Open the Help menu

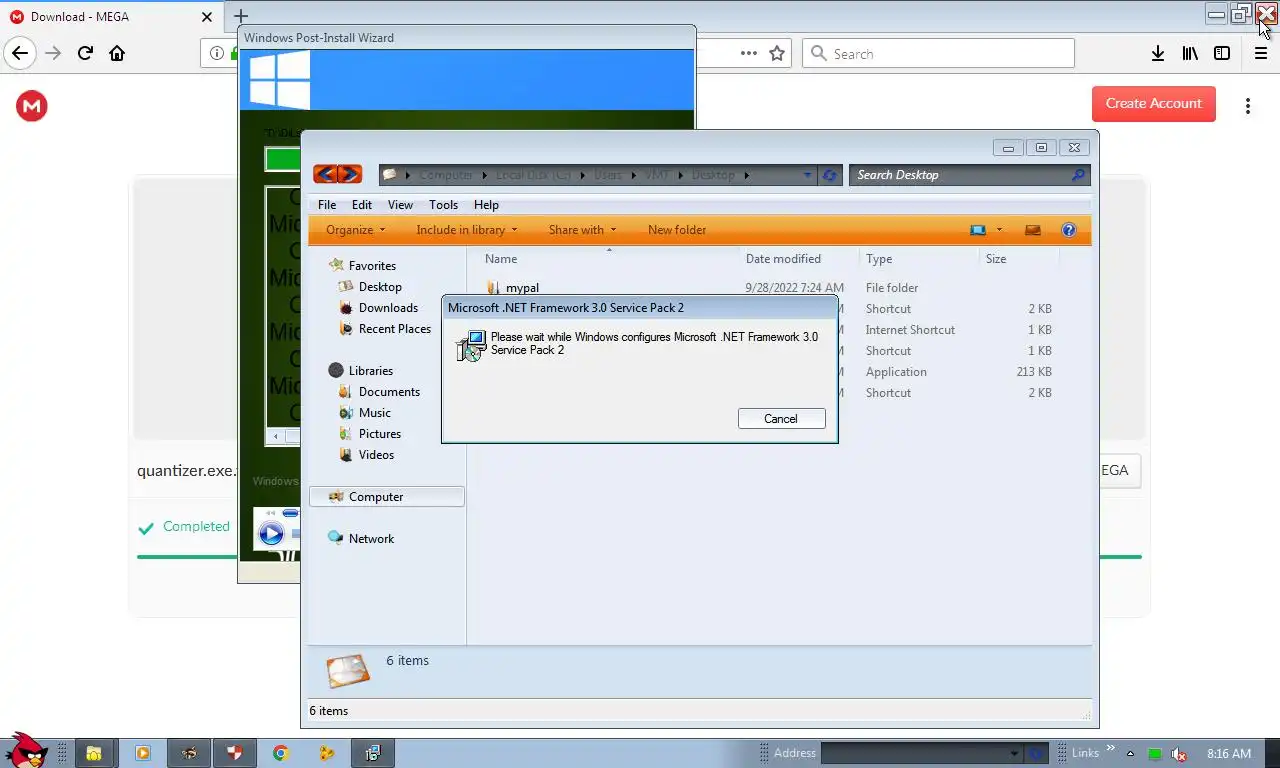click(x=486, y=205)
